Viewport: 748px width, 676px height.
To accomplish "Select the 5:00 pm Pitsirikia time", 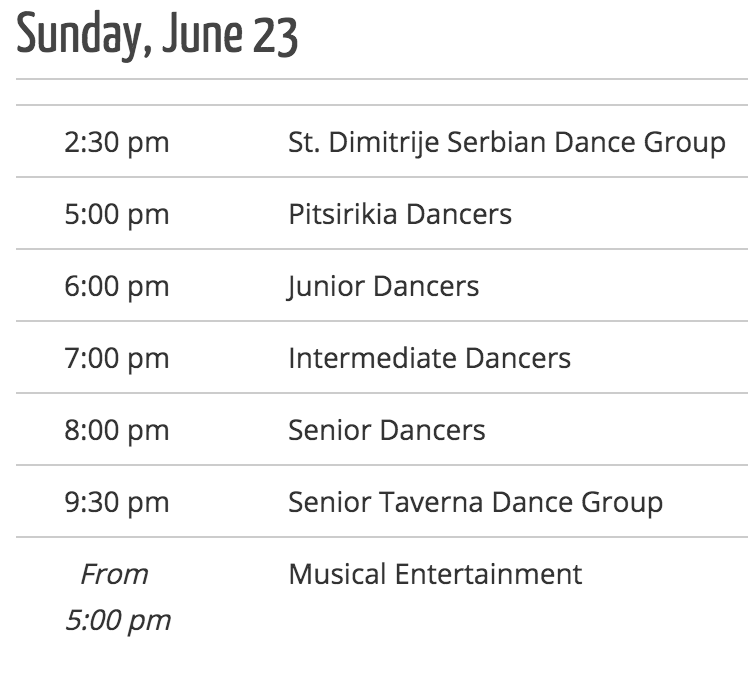I will [117, 214].
